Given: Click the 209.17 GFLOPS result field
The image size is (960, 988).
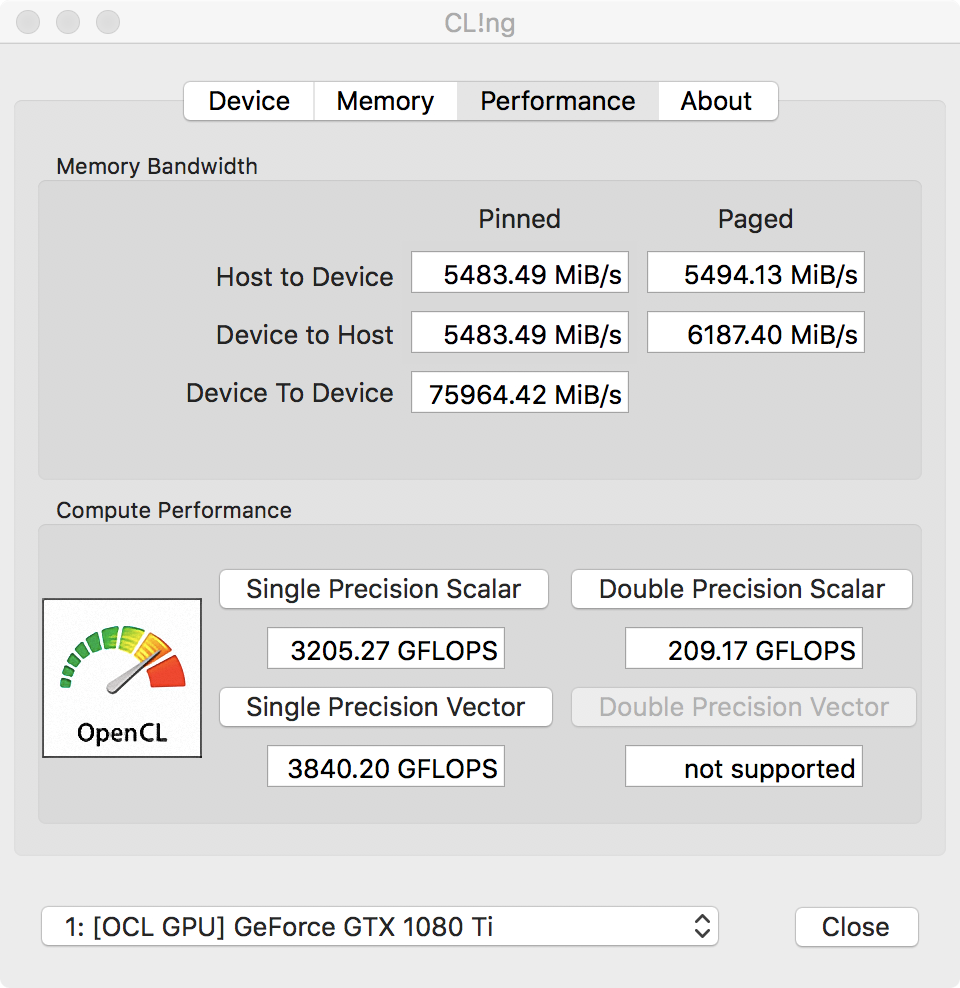Looking at the screenshot, I should (744, 649).
